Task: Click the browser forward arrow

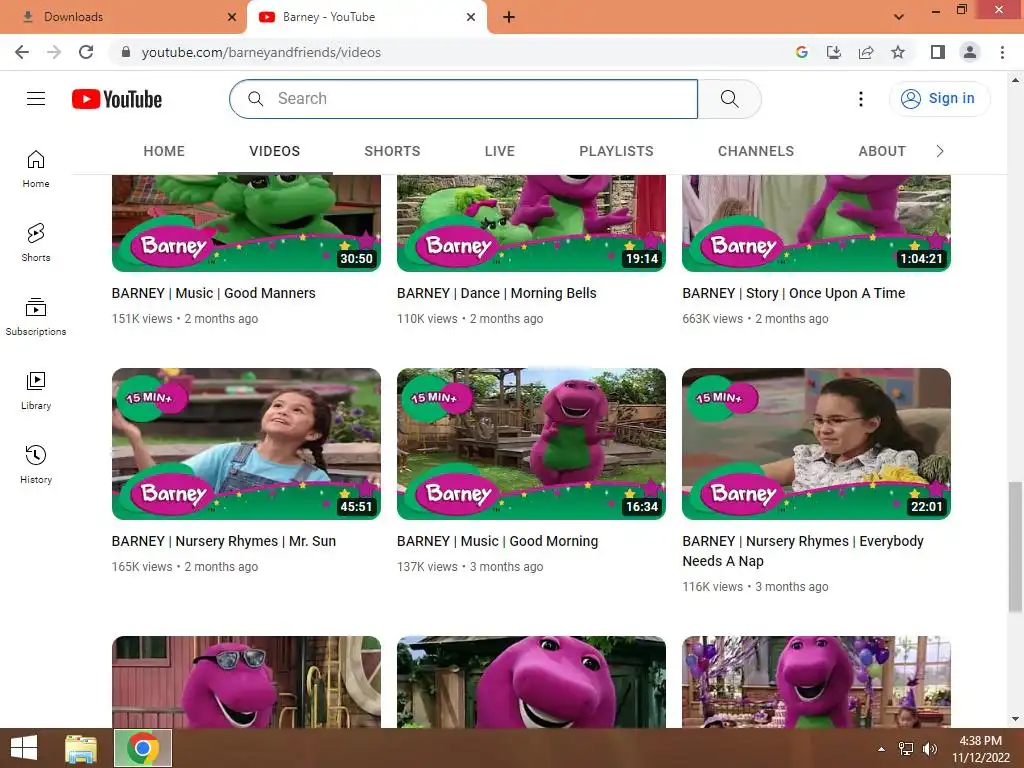Action: pyautogui.click(x=54, y=52)
